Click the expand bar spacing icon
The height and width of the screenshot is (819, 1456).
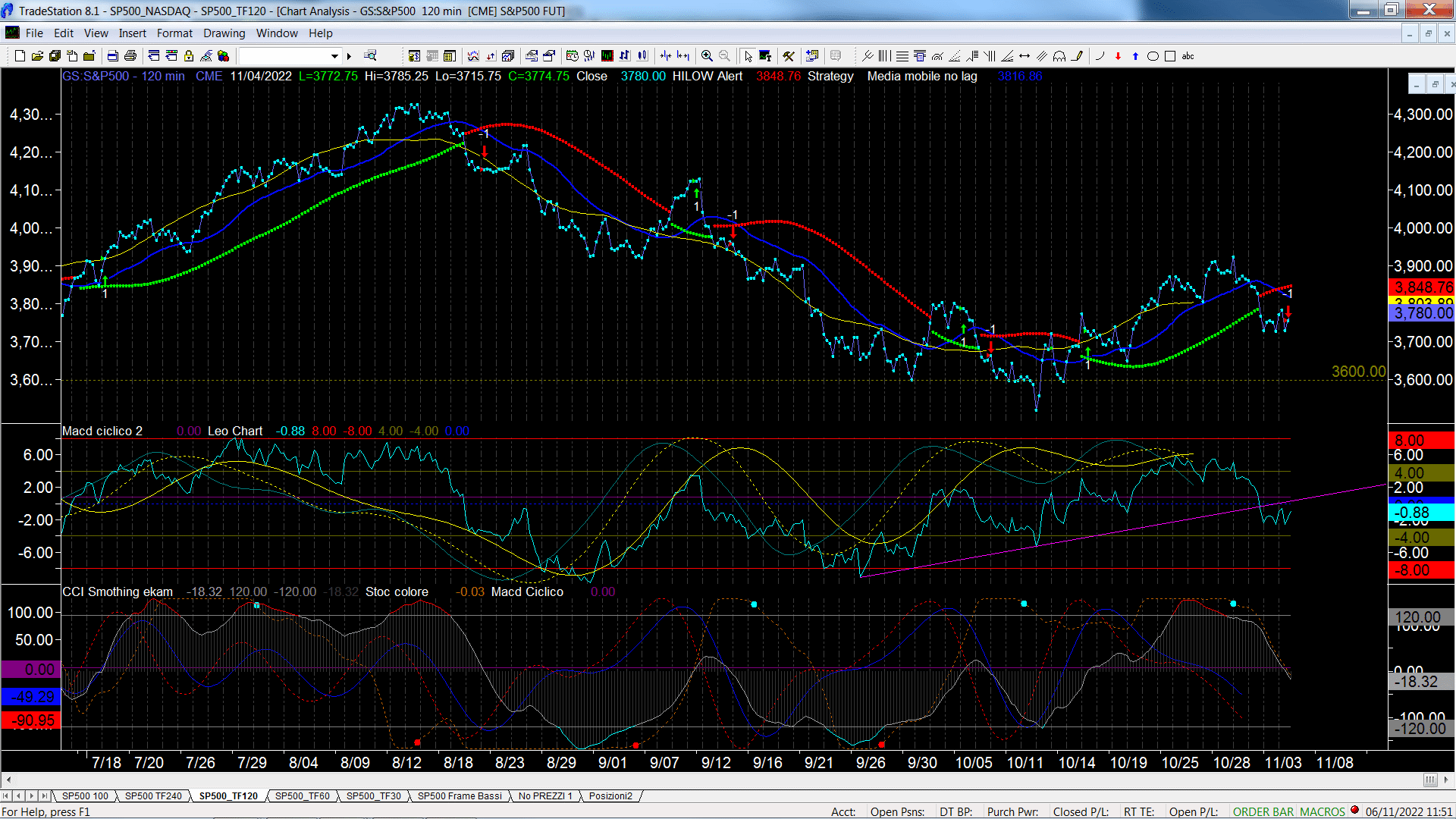(x=683, y=56)
